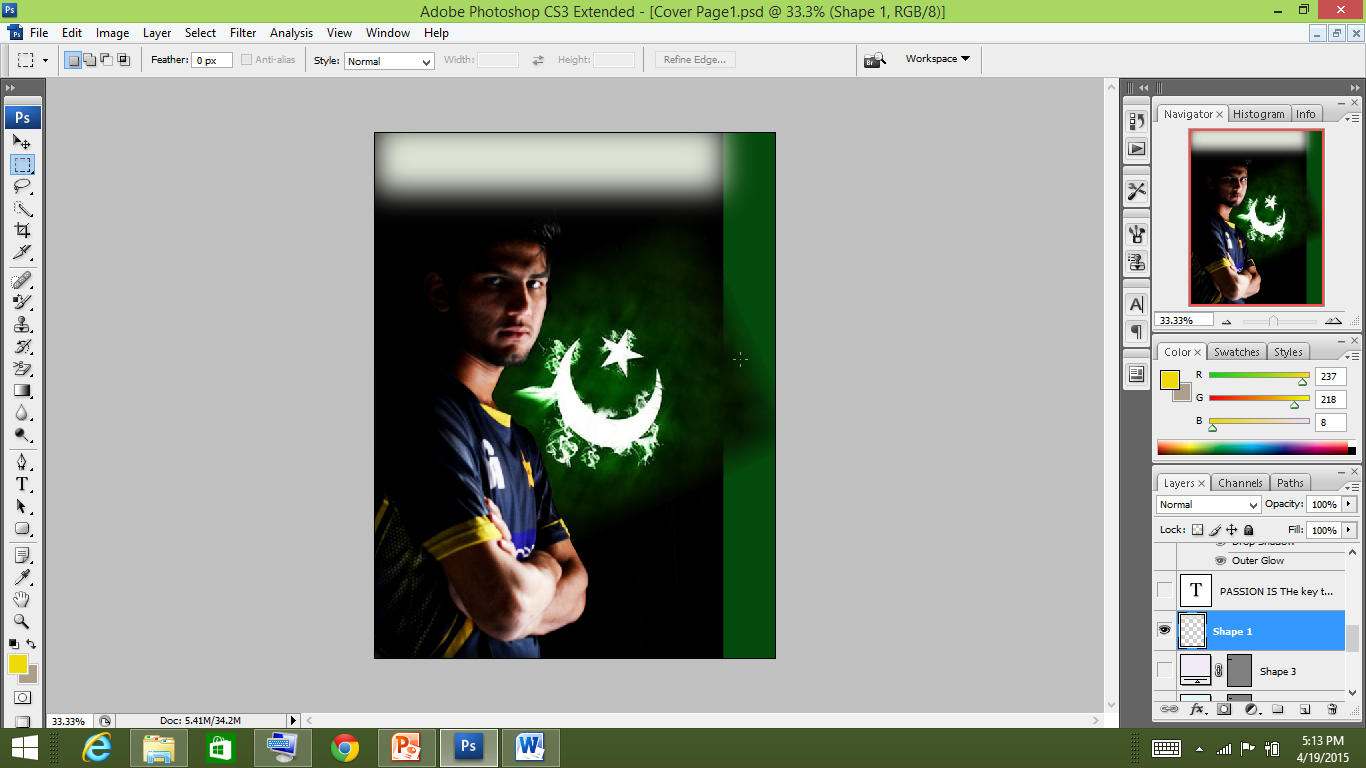Viewport: 1366px width, 768px height.
Task: Select the Rounded Rectangle shape tool
Action: click(x=22, y=528)
